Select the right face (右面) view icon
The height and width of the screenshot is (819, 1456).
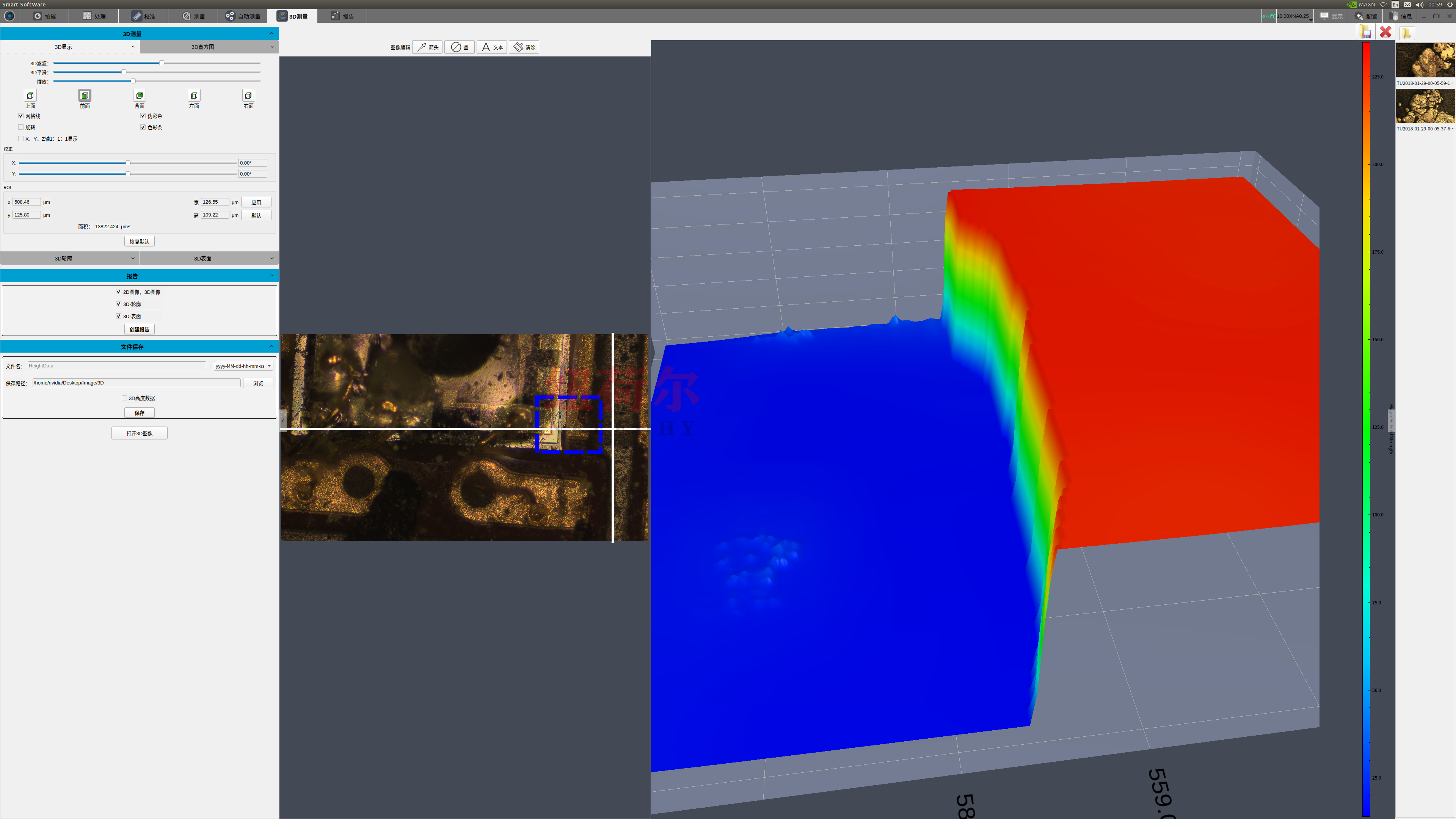(x=248, y=96)
